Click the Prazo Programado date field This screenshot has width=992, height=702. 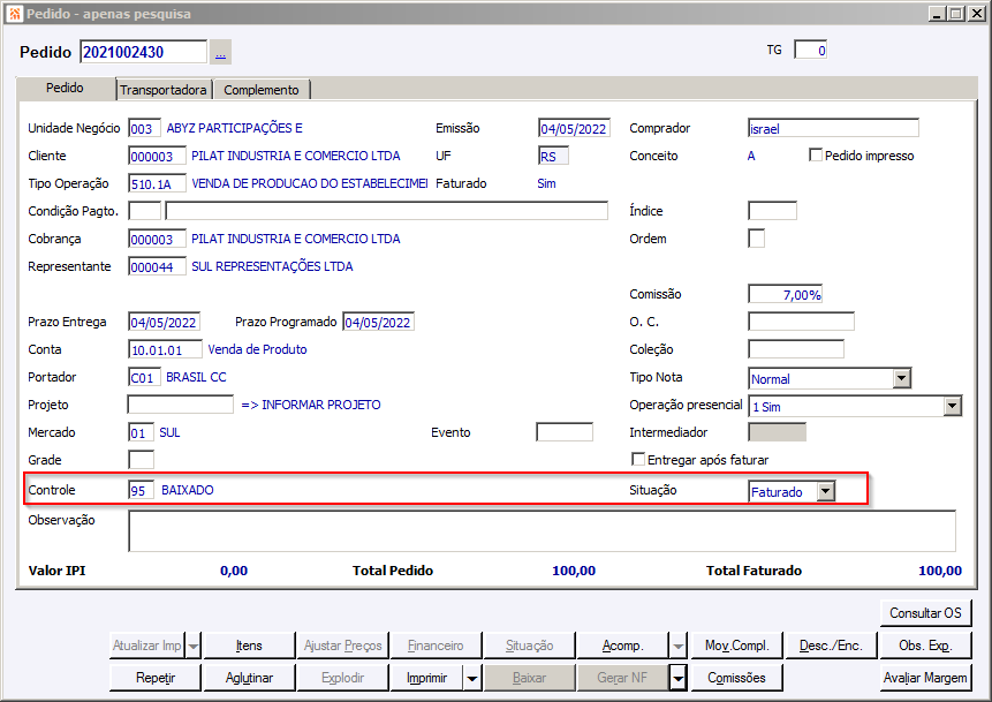pos(378,322)
